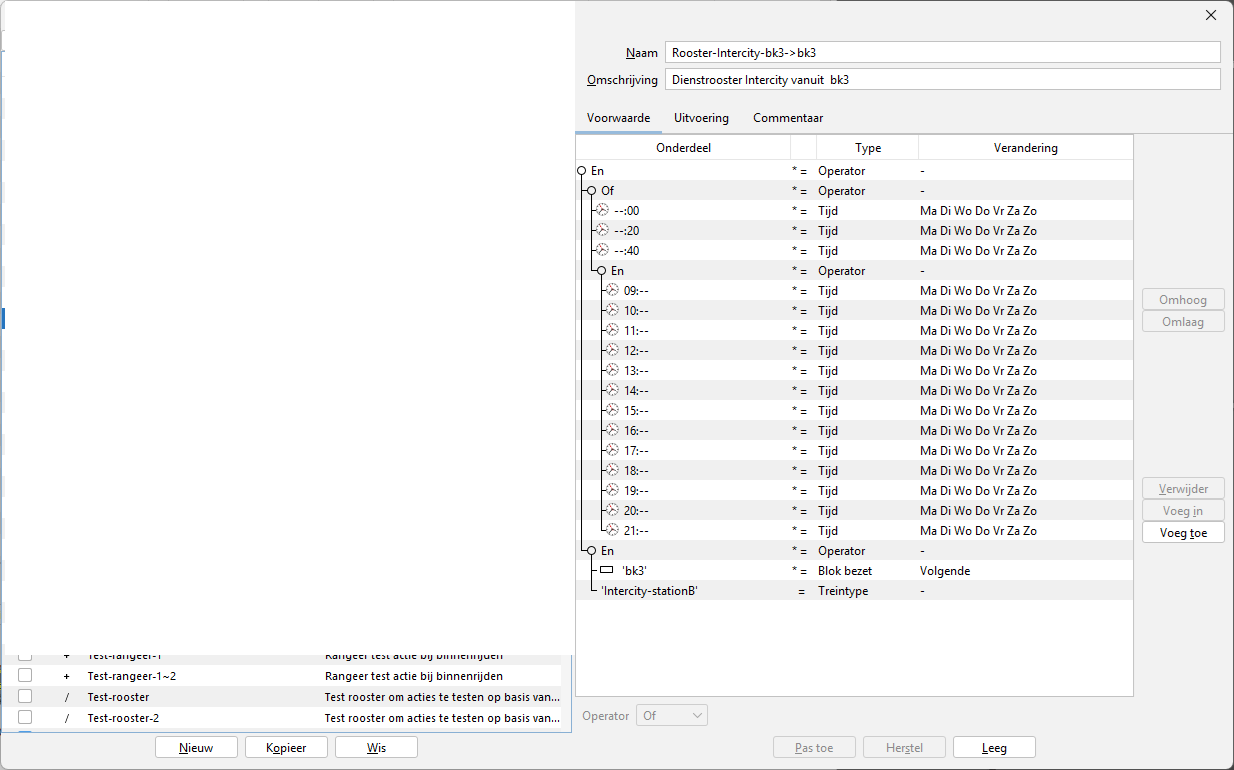Click the Kopieer button
This screenshot has width=1234, height=770.
[286, 747]
